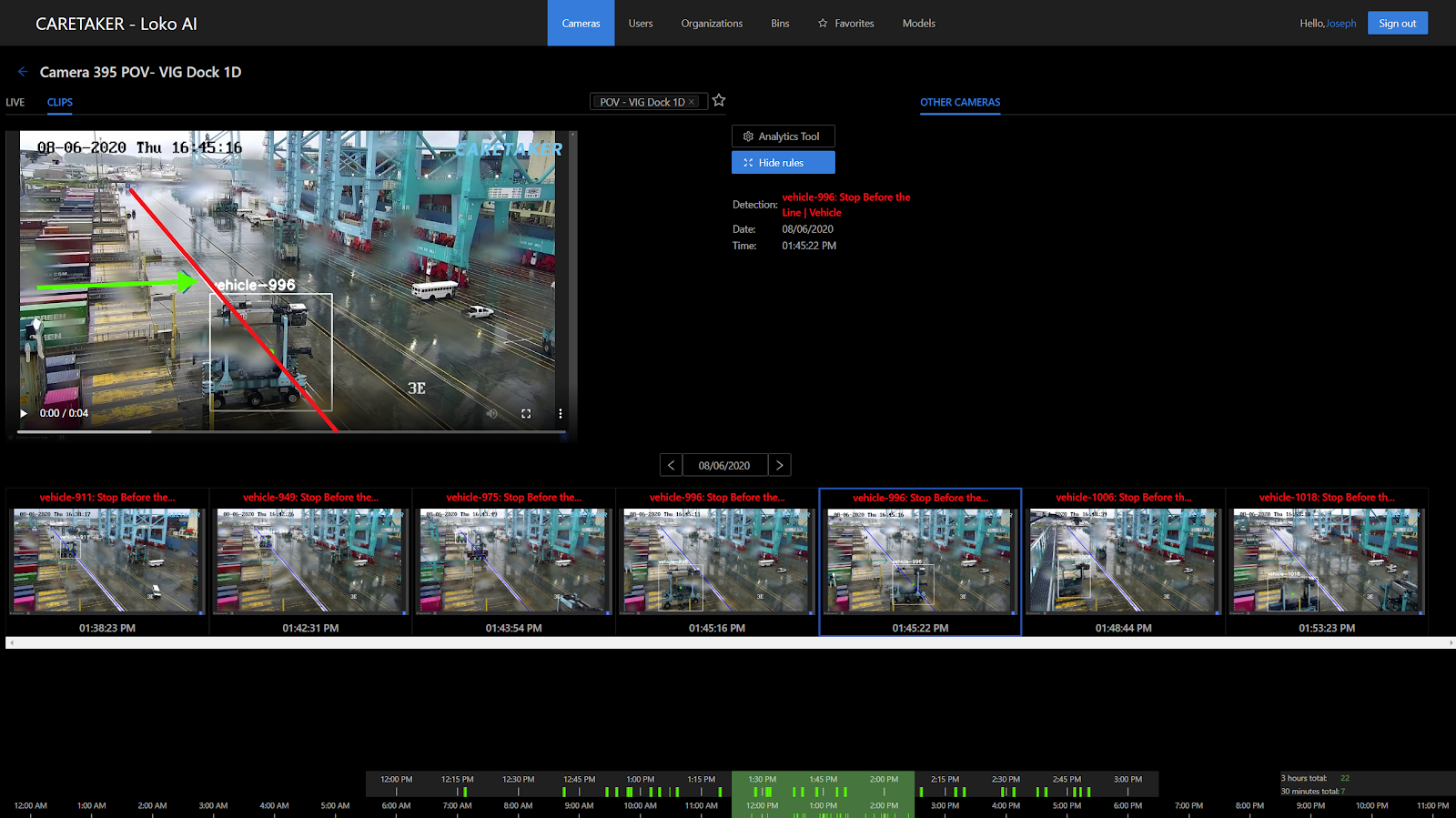The image size is (1456, 818).
Task: Click the back arrow beside camera title
Action: (23, 72)
